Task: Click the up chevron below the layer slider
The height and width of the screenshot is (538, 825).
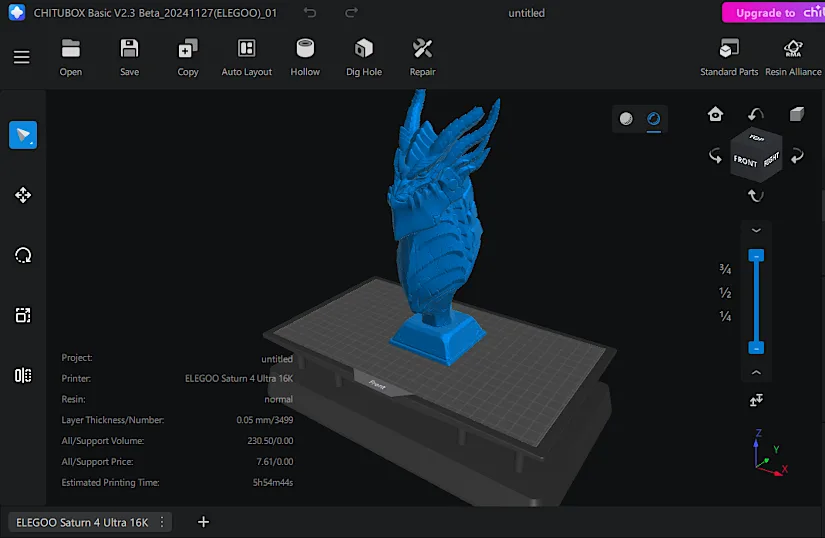Action: click(x=756, y=372)
